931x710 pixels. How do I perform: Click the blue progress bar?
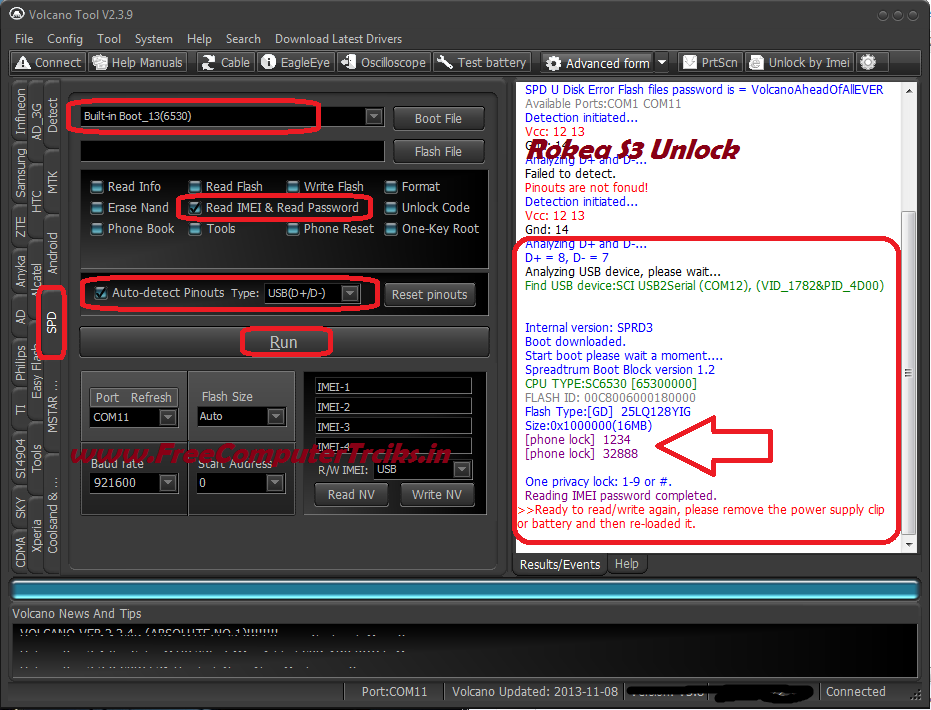coord(465,590)
